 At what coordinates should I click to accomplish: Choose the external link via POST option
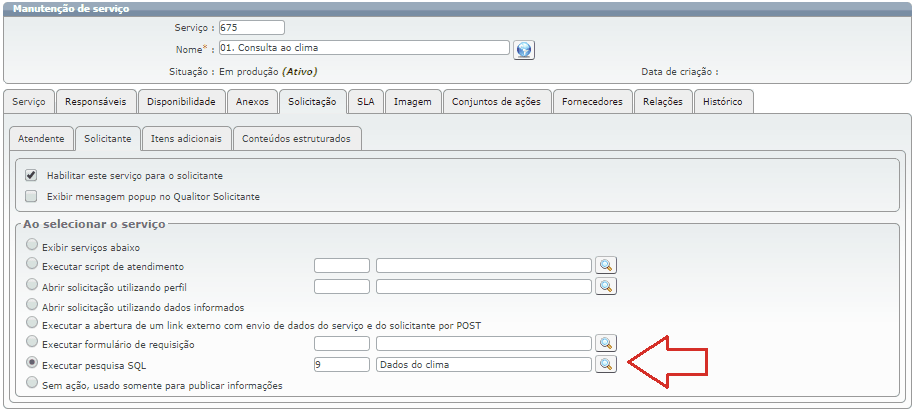(34, 324)
